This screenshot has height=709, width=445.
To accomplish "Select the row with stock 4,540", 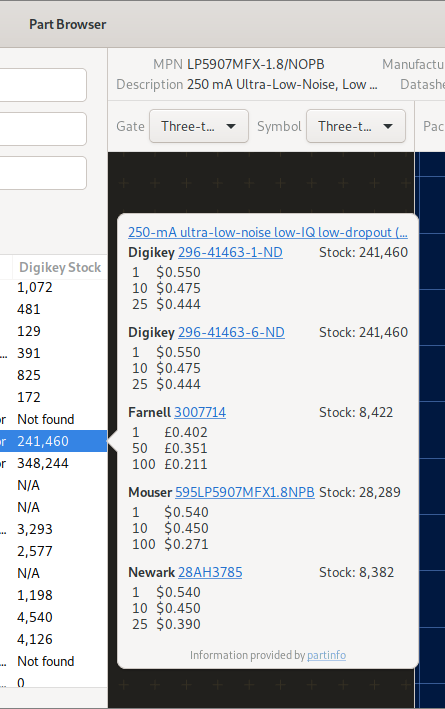I will (x=53, y=617).
